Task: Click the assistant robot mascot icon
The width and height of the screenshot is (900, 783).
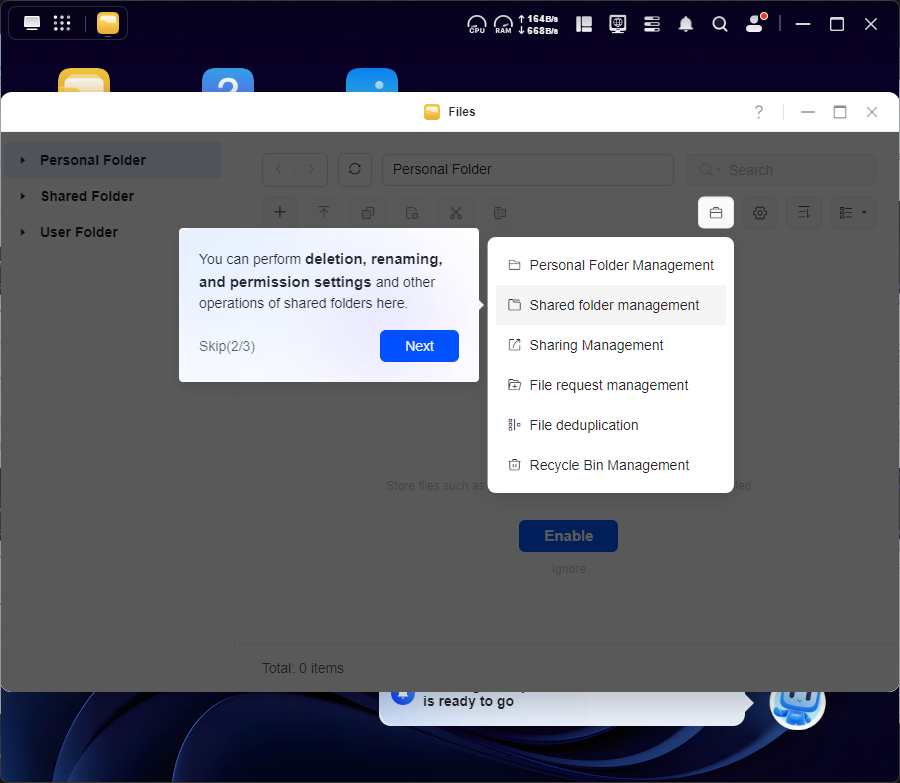Action: (797, 702)
